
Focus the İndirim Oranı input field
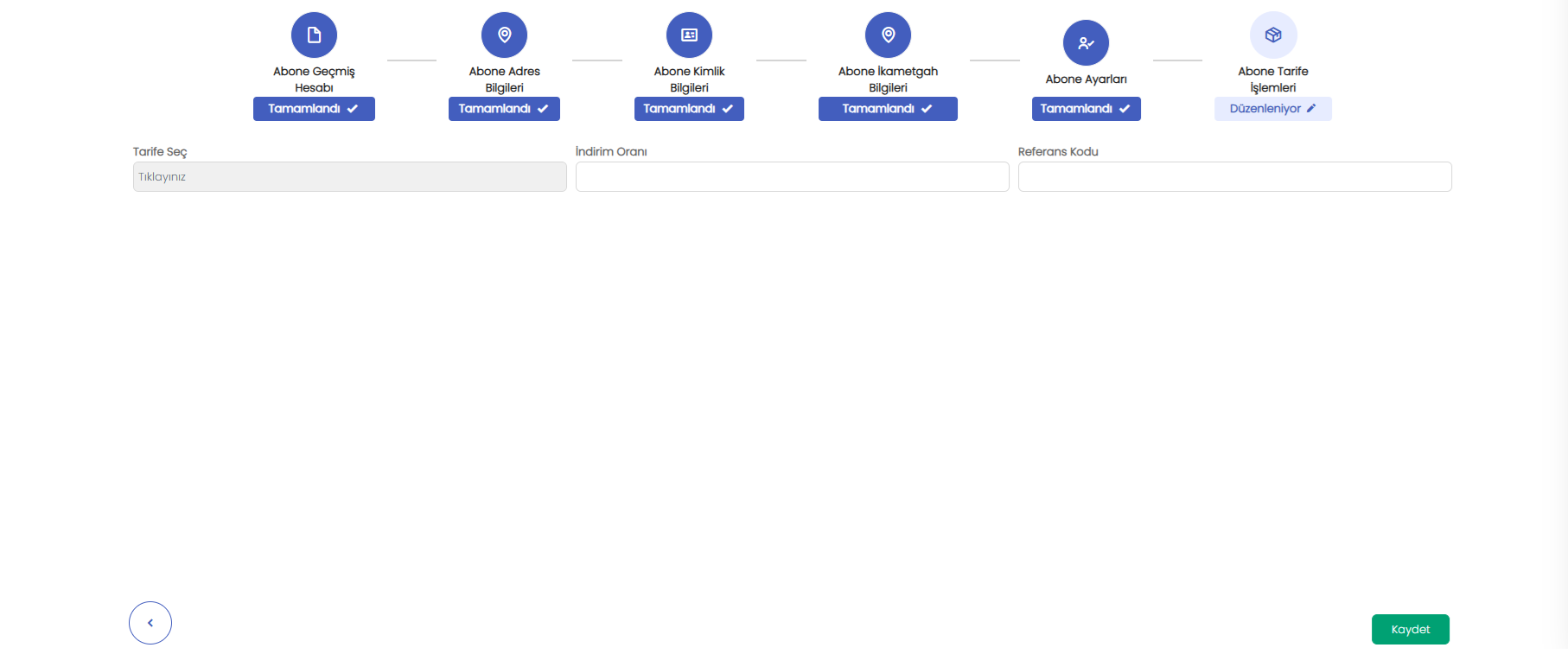pos(792,177)
